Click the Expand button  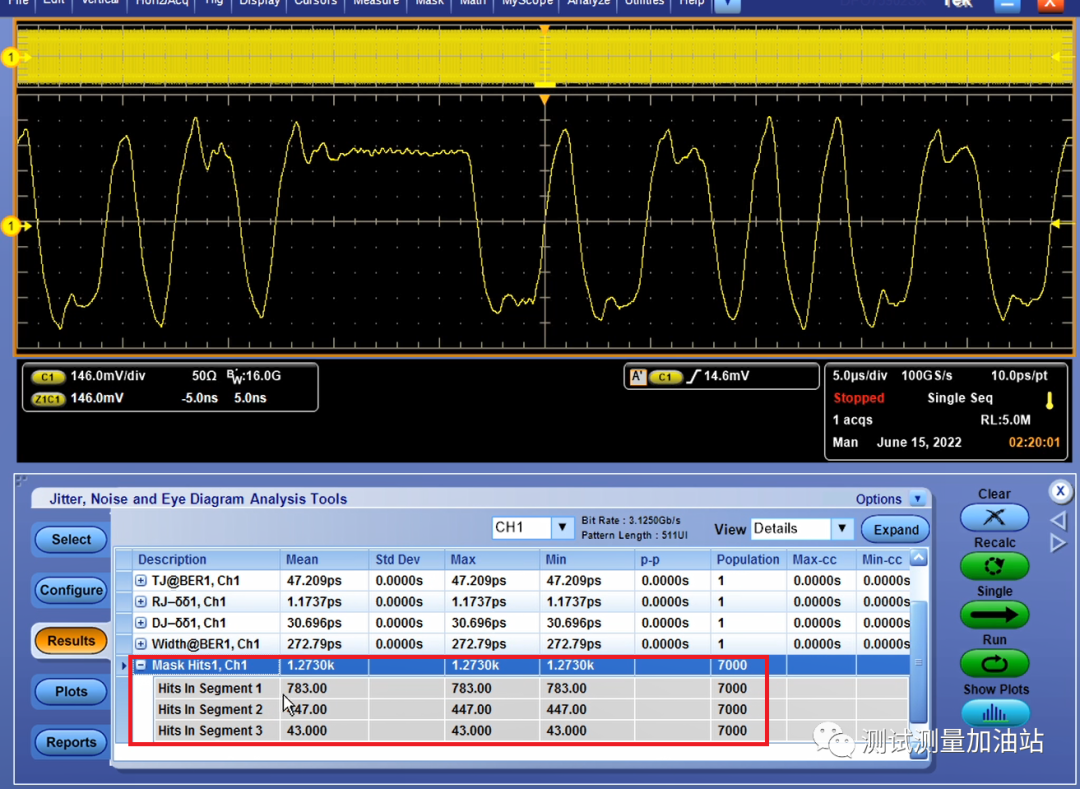coord(895,530)
